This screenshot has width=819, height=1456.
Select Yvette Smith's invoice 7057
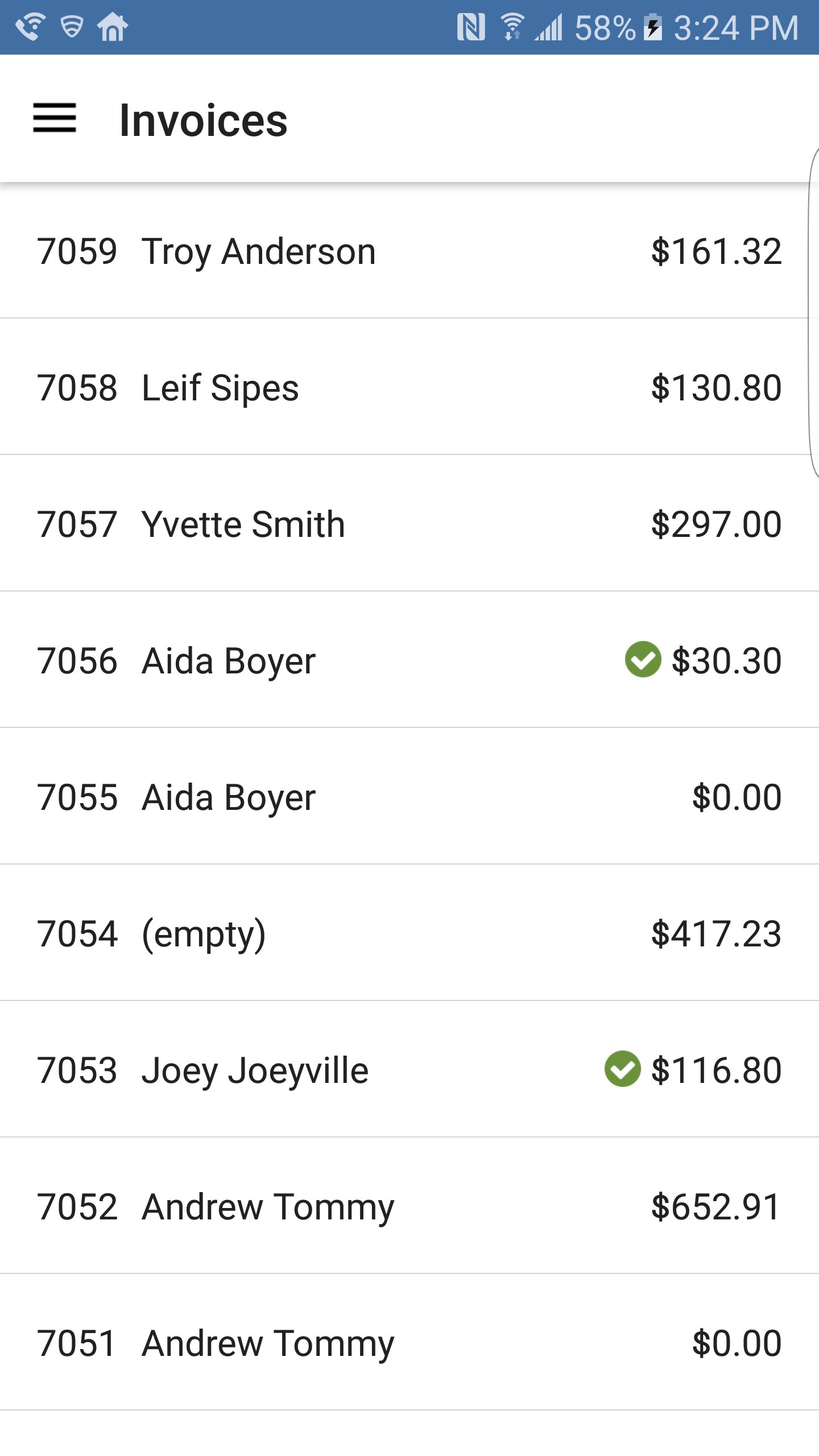click(x=243, y=524)
